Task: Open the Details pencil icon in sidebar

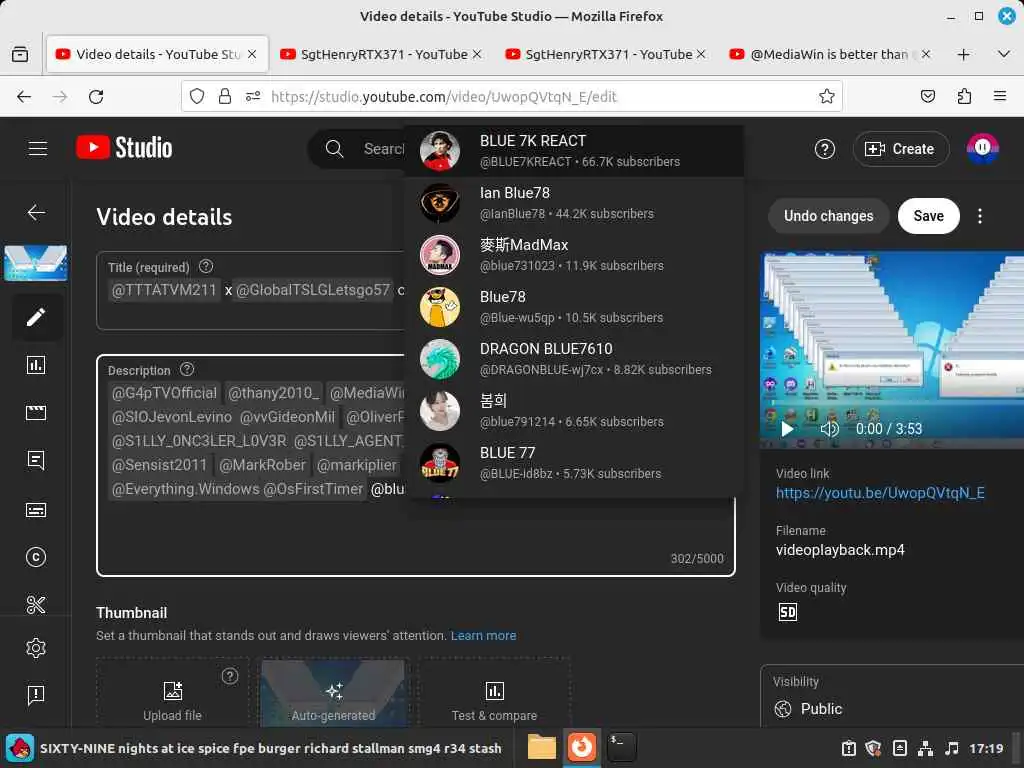Action: point(36,317)
